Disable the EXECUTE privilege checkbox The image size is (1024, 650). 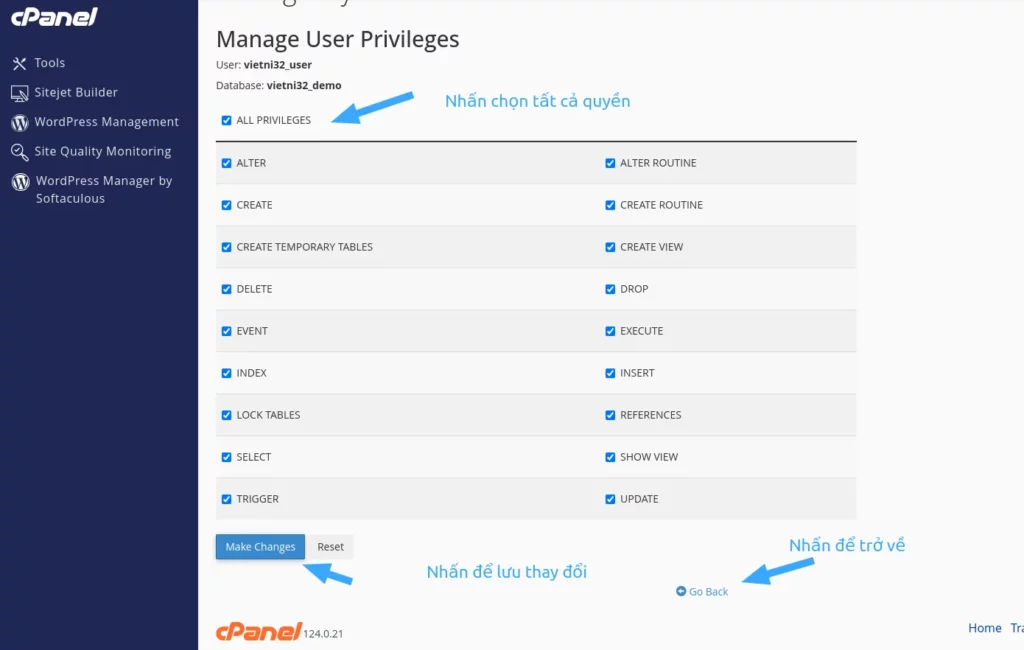point(610,330)
